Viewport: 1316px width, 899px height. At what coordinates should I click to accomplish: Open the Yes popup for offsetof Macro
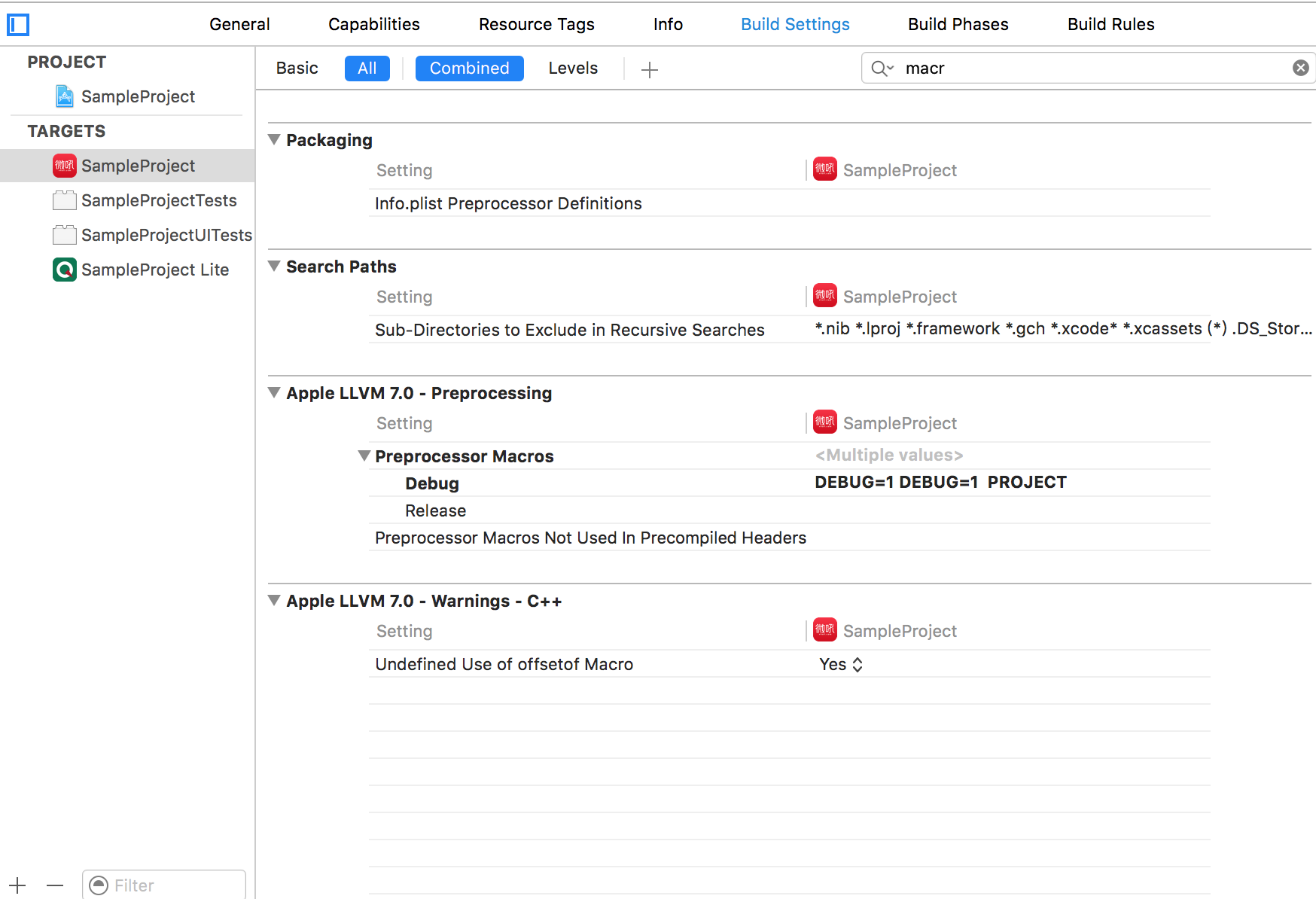pyautogui.click(x=841, y=664)
